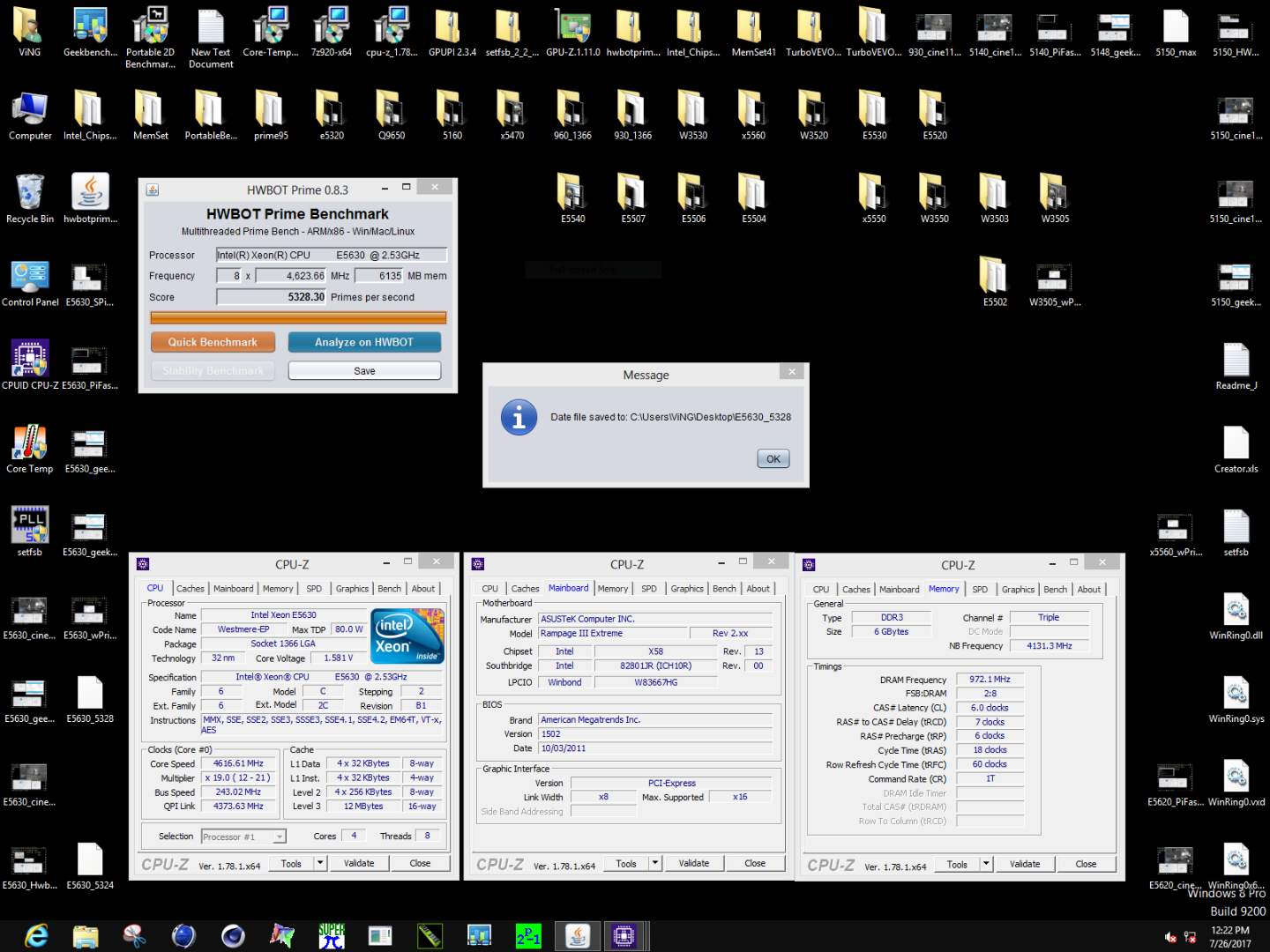Open the Selection Processor #1 dropdown
The height and width of the screenshot is (952, 1270).
coord(243,837)
